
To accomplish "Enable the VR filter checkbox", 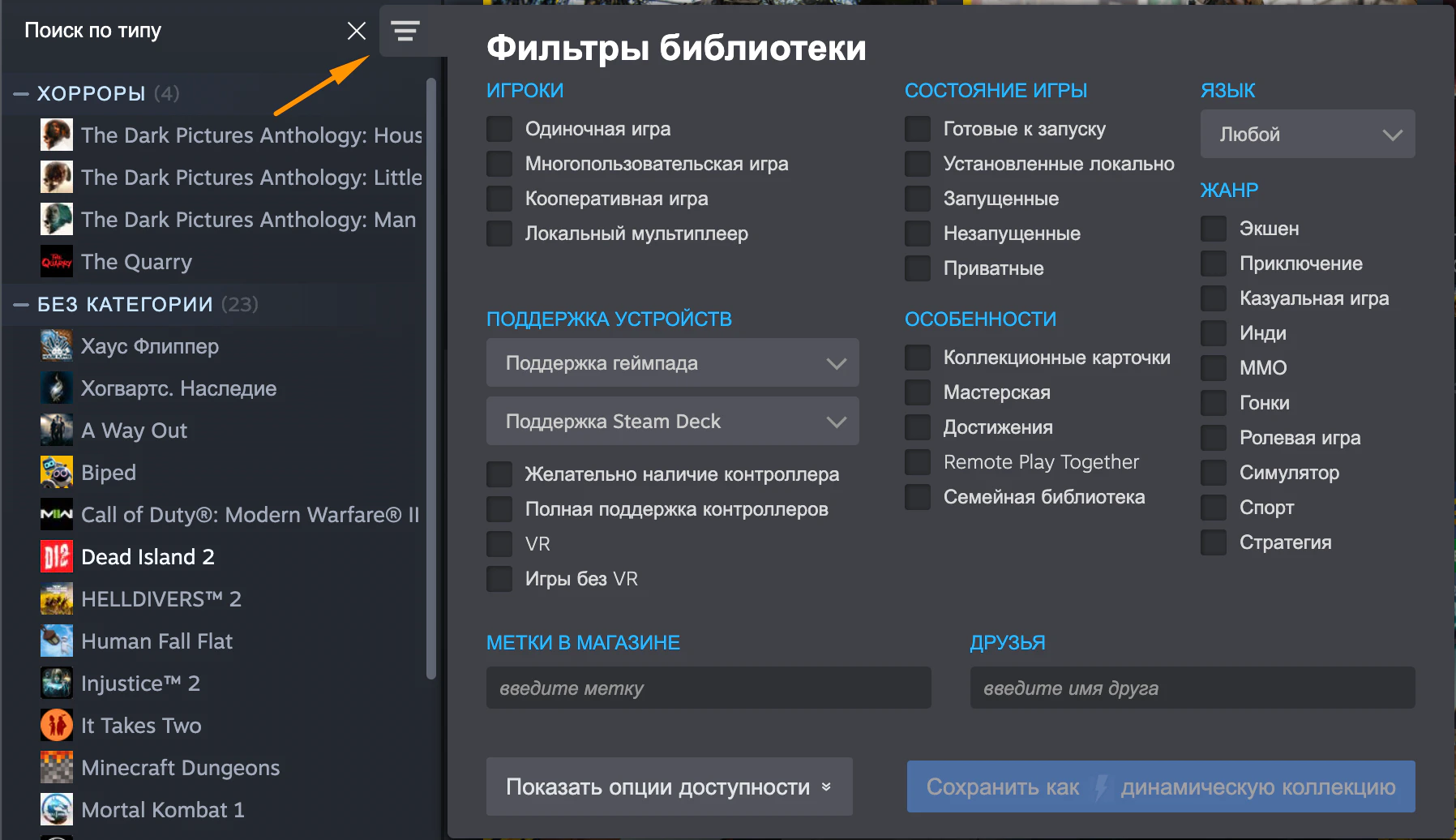I will 499,544.
